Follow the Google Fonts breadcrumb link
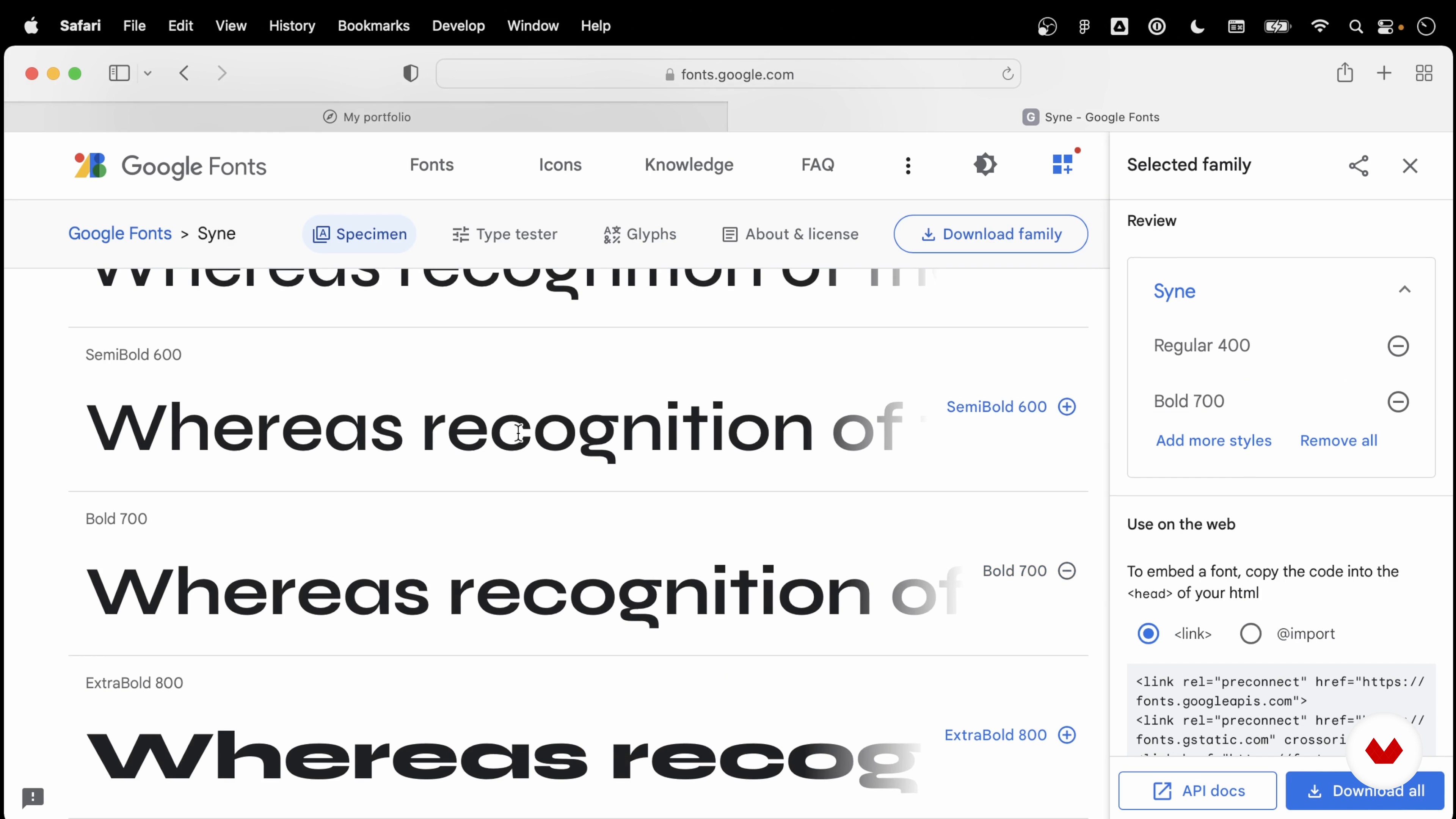This screenshot has width=1456, height=819. [x=120, y=234]
